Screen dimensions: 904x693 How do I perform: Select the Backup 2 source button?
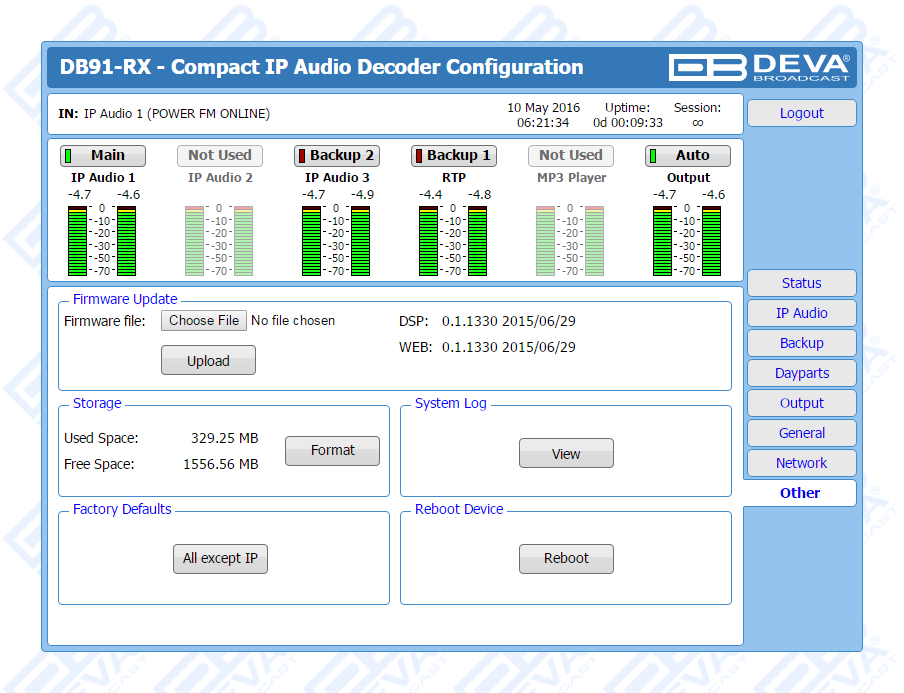point(337,156)
